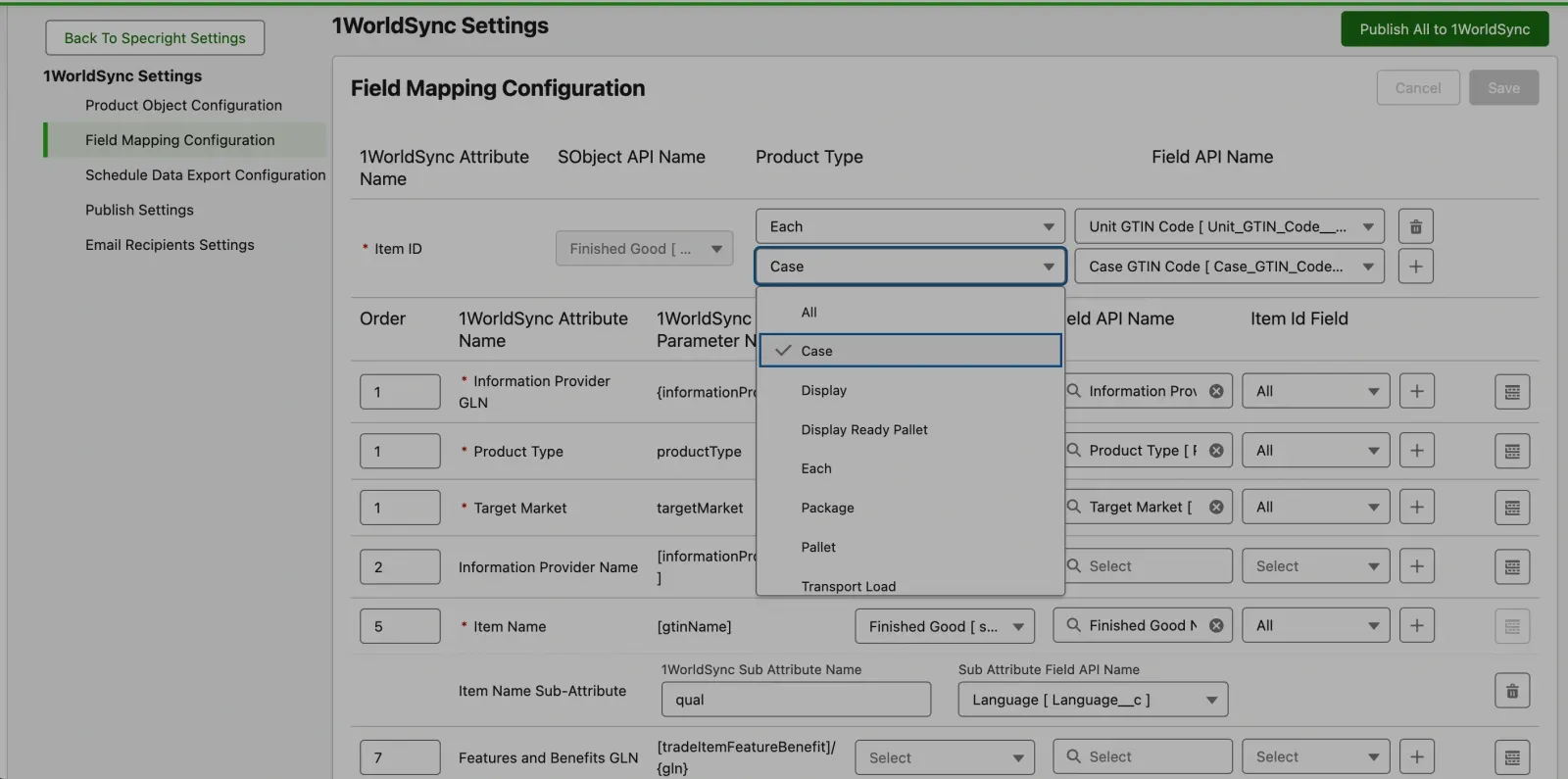Choose Case in product type list

click(910, 351)
